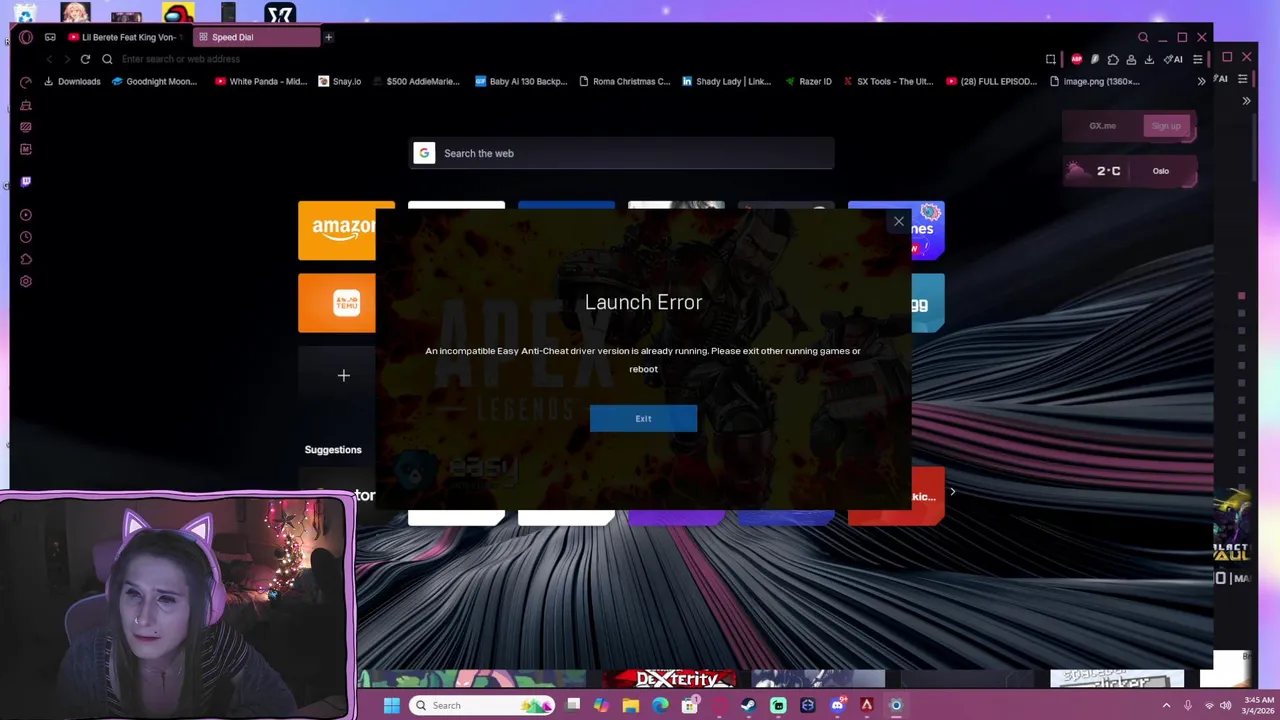Reload the current page
Screen dimensions: 1280x720
pos(85,59)
